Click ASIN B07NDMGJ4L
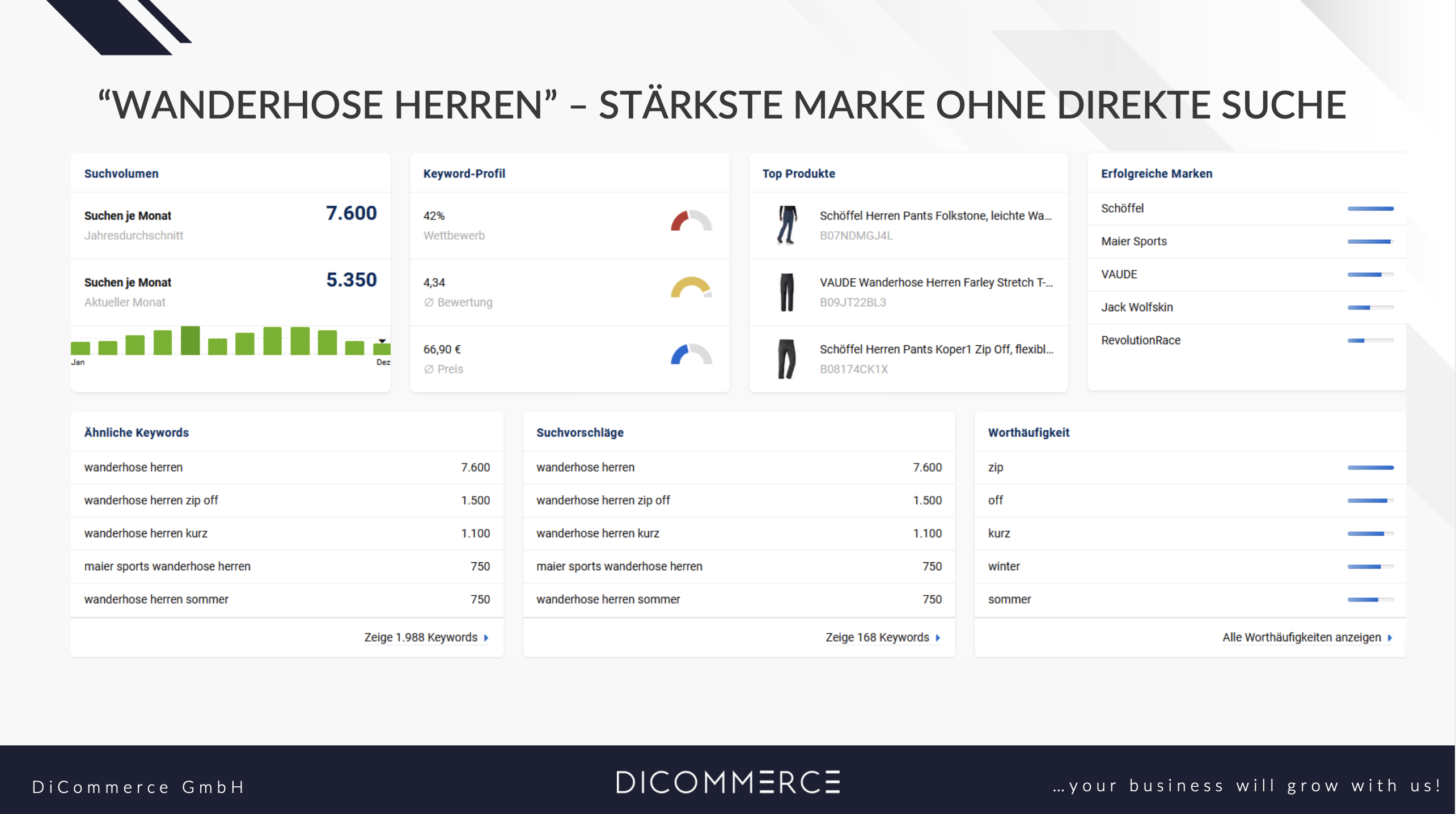This screenshot has width=1456, height=814. [x=856, y=235]
